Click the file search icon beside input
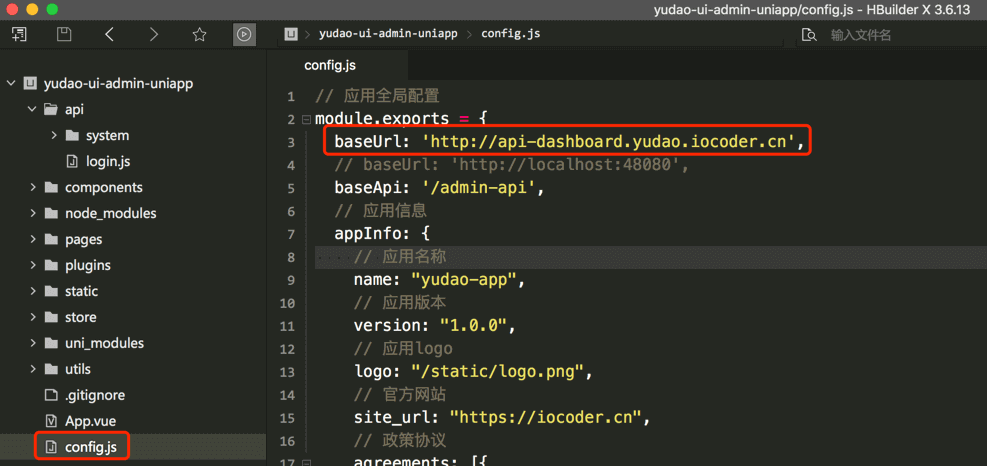 coord(809,35)
